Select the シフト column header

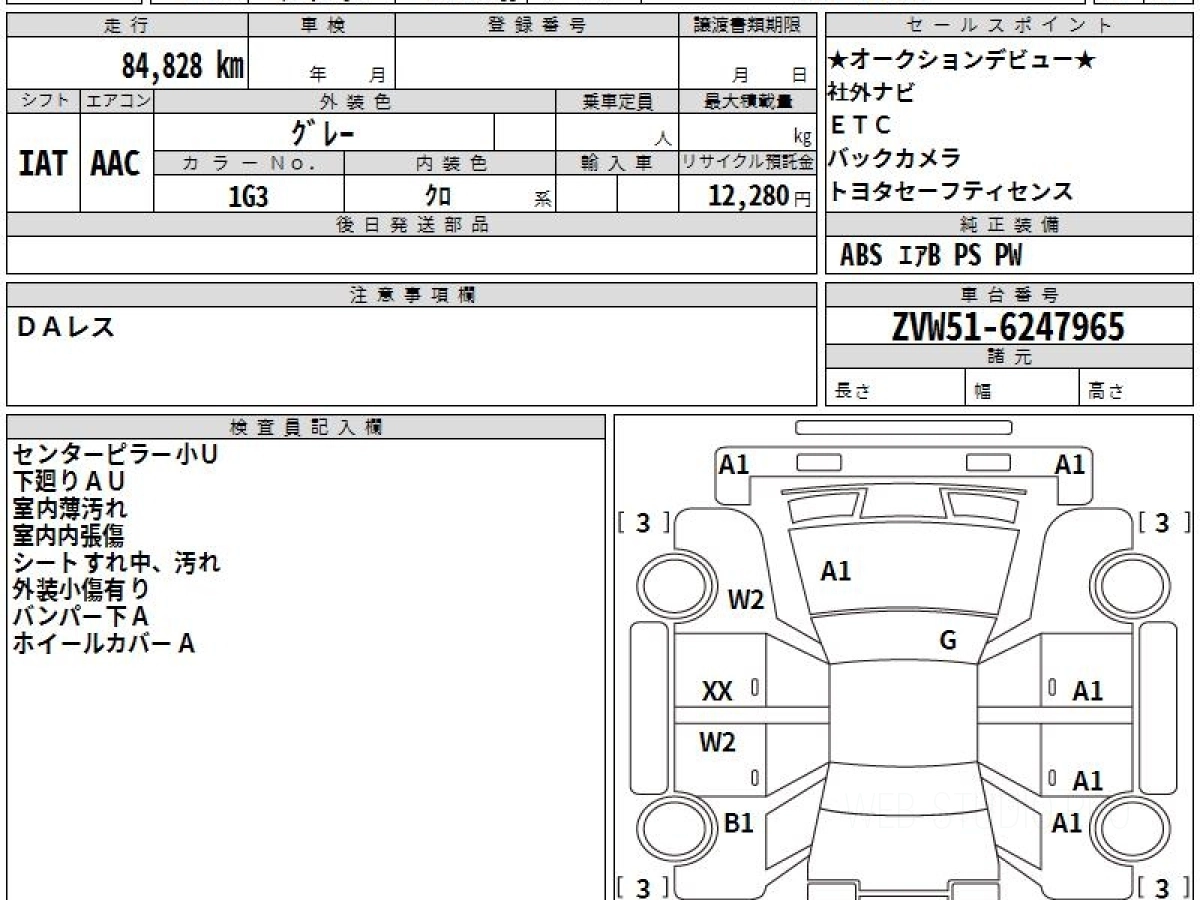point(43,101)
